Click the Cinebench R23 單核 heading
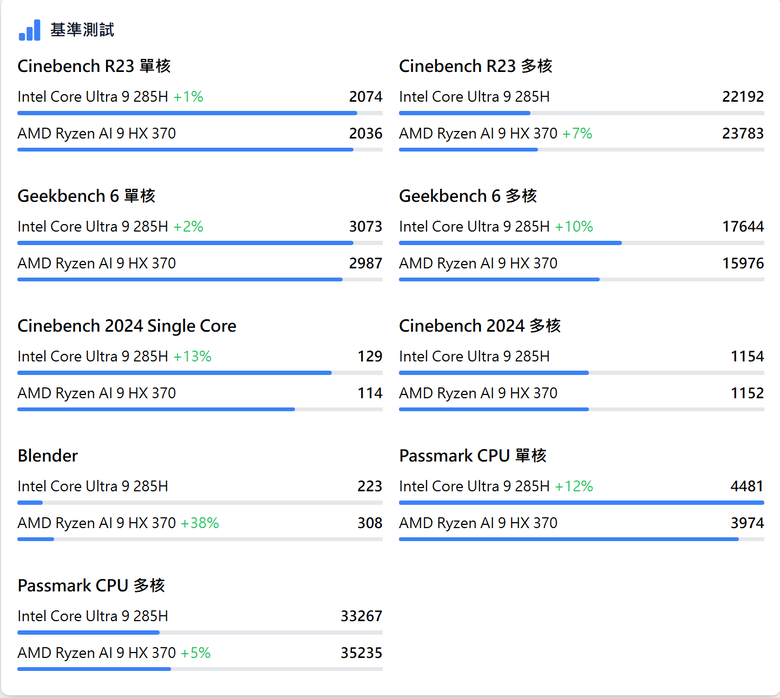Image resolution: width=780 pixels, height=698 pixels. tap(94, 66)
